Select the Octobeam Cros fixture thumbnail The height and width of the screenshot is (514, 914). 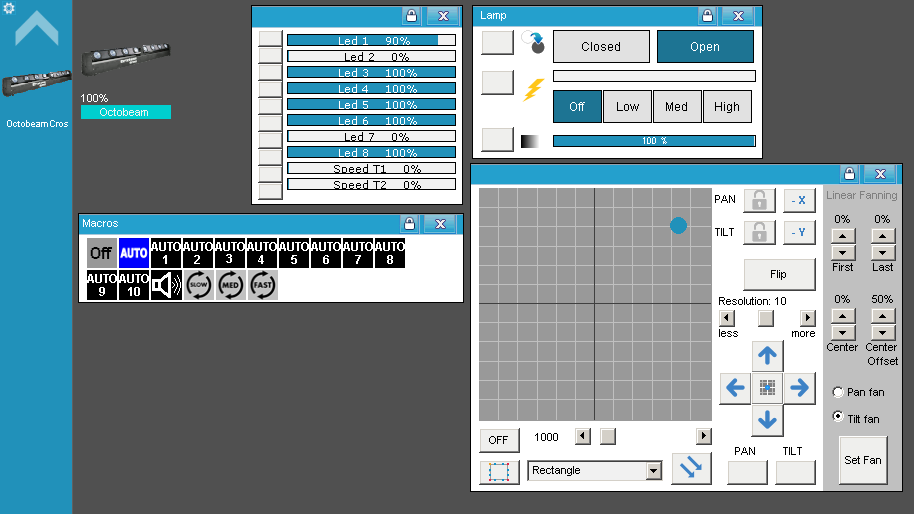coord(37,83)
